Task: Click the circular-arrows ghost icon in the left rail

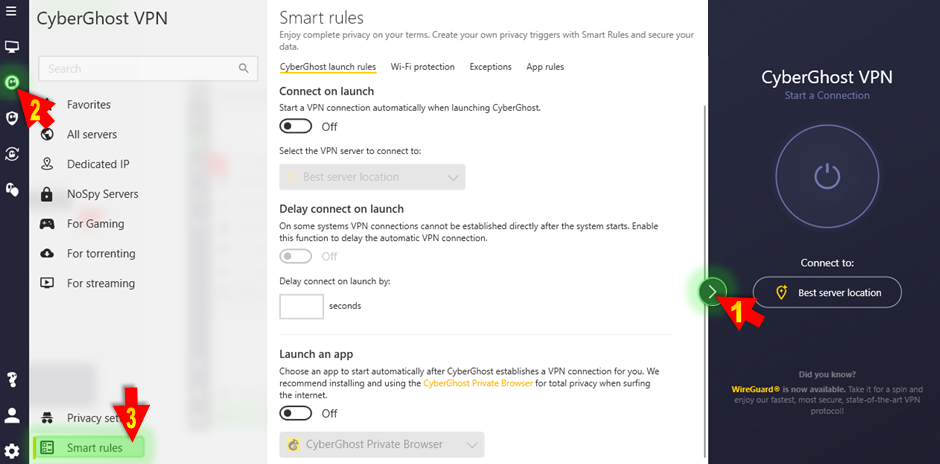Action: [12, 154]
